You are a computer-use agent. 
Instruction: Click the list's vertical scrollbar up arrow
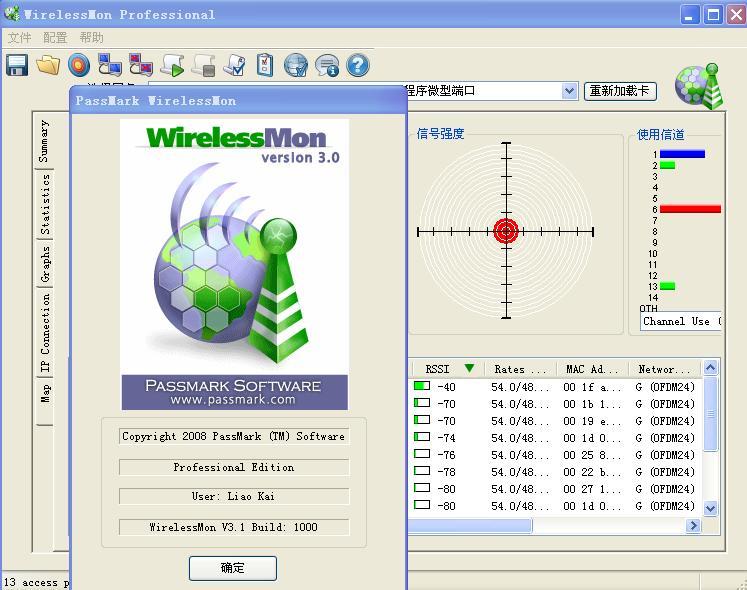pyautogui.click(x=710, y=367)
